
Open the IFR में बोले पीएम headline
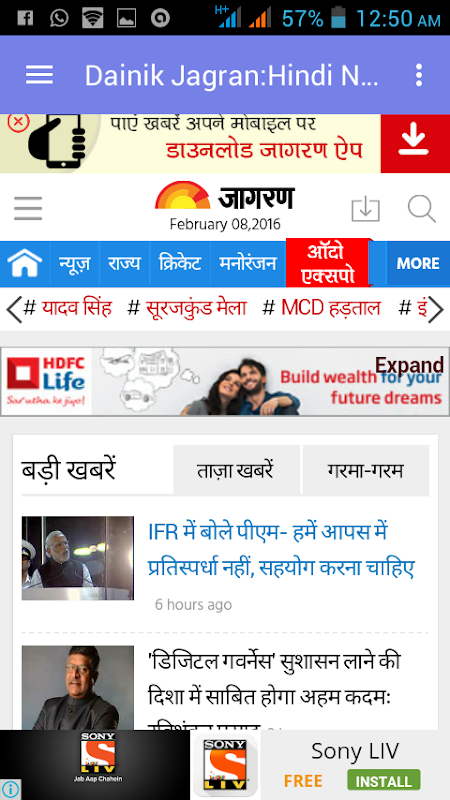281,550
